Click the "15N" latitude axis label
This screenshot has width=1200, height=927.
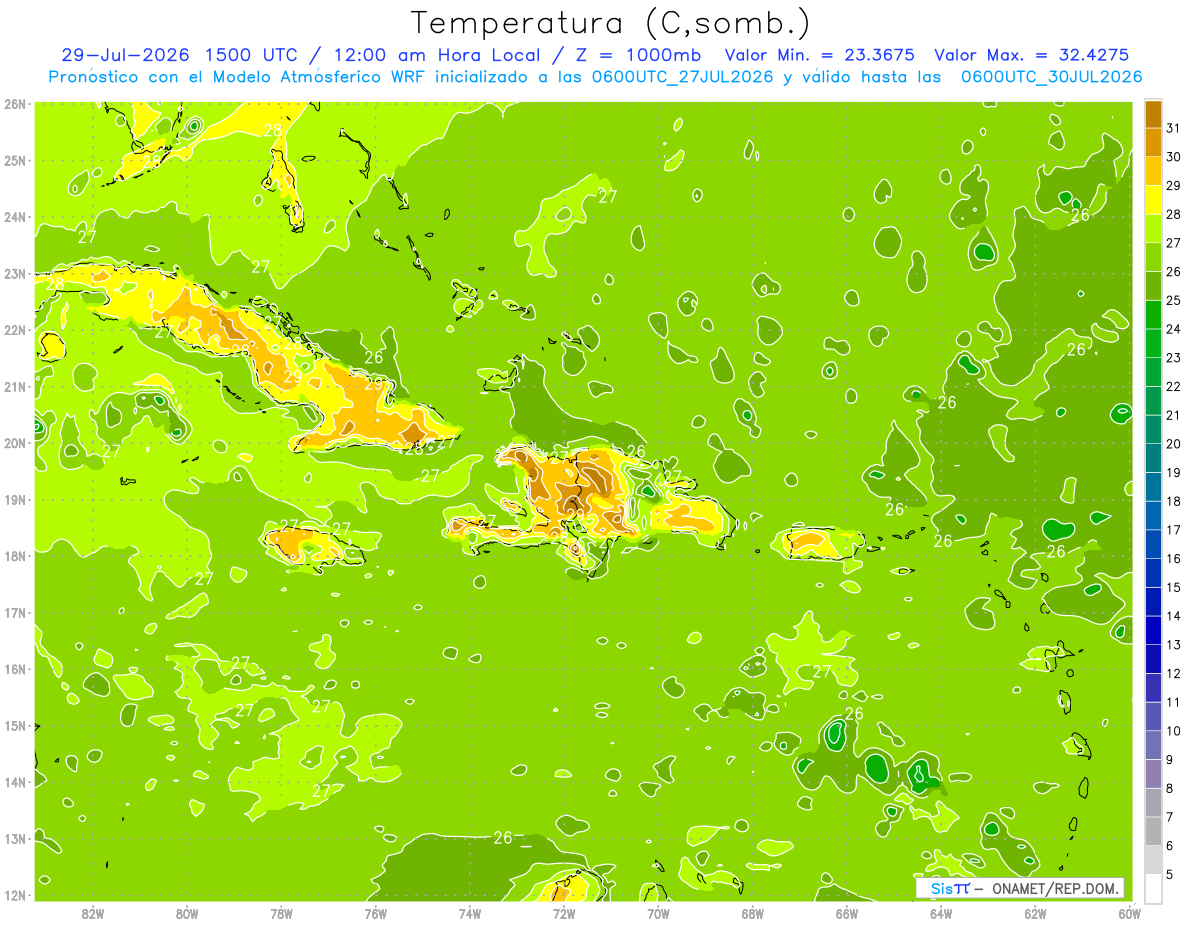(14, 725)
